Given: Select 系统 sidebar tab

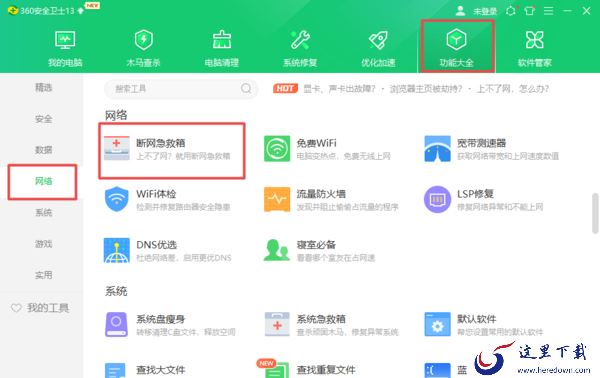Looking at the screenshot, I should (43, 212).
